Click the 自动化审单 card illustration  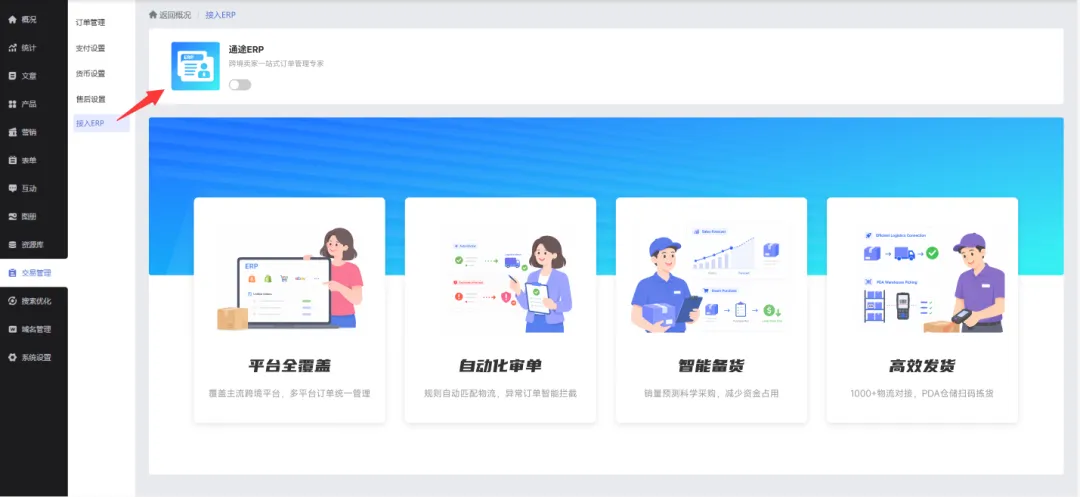(x=510, y=284)
